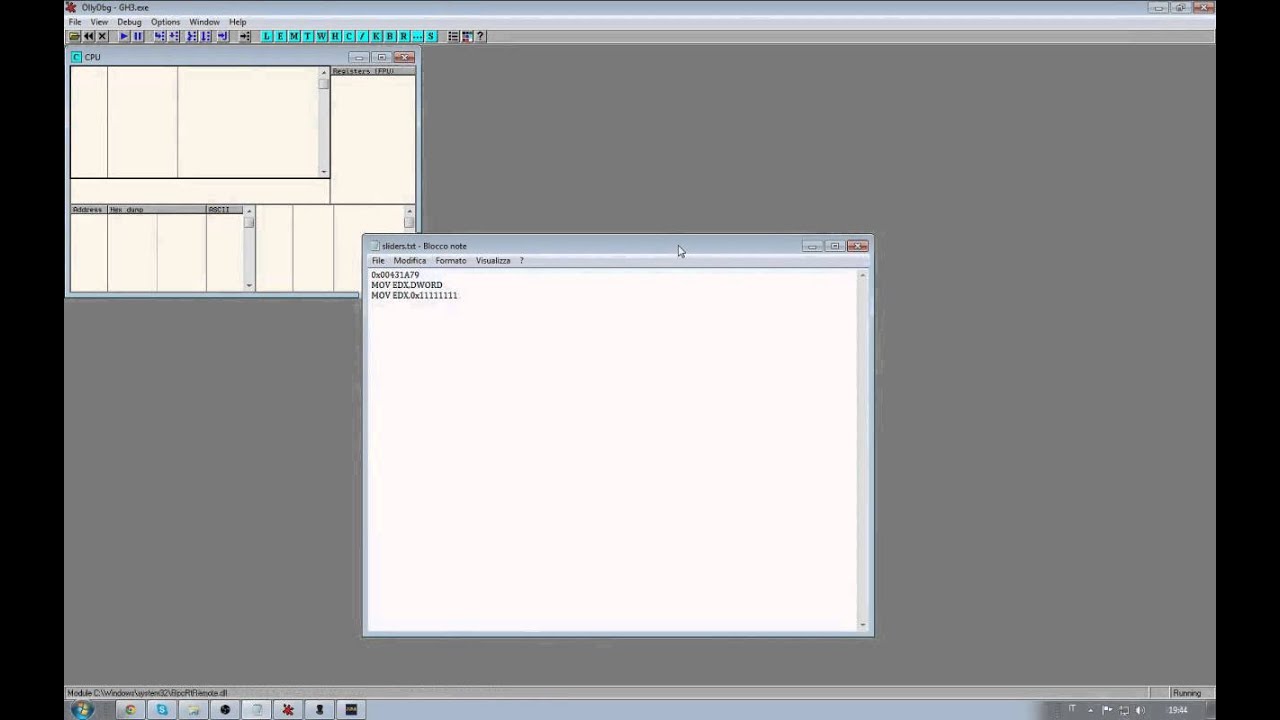The height and width of the screenshot is (720, 1280).
Task: Open the OllyDbg Window menu
Action: [204, 21]
